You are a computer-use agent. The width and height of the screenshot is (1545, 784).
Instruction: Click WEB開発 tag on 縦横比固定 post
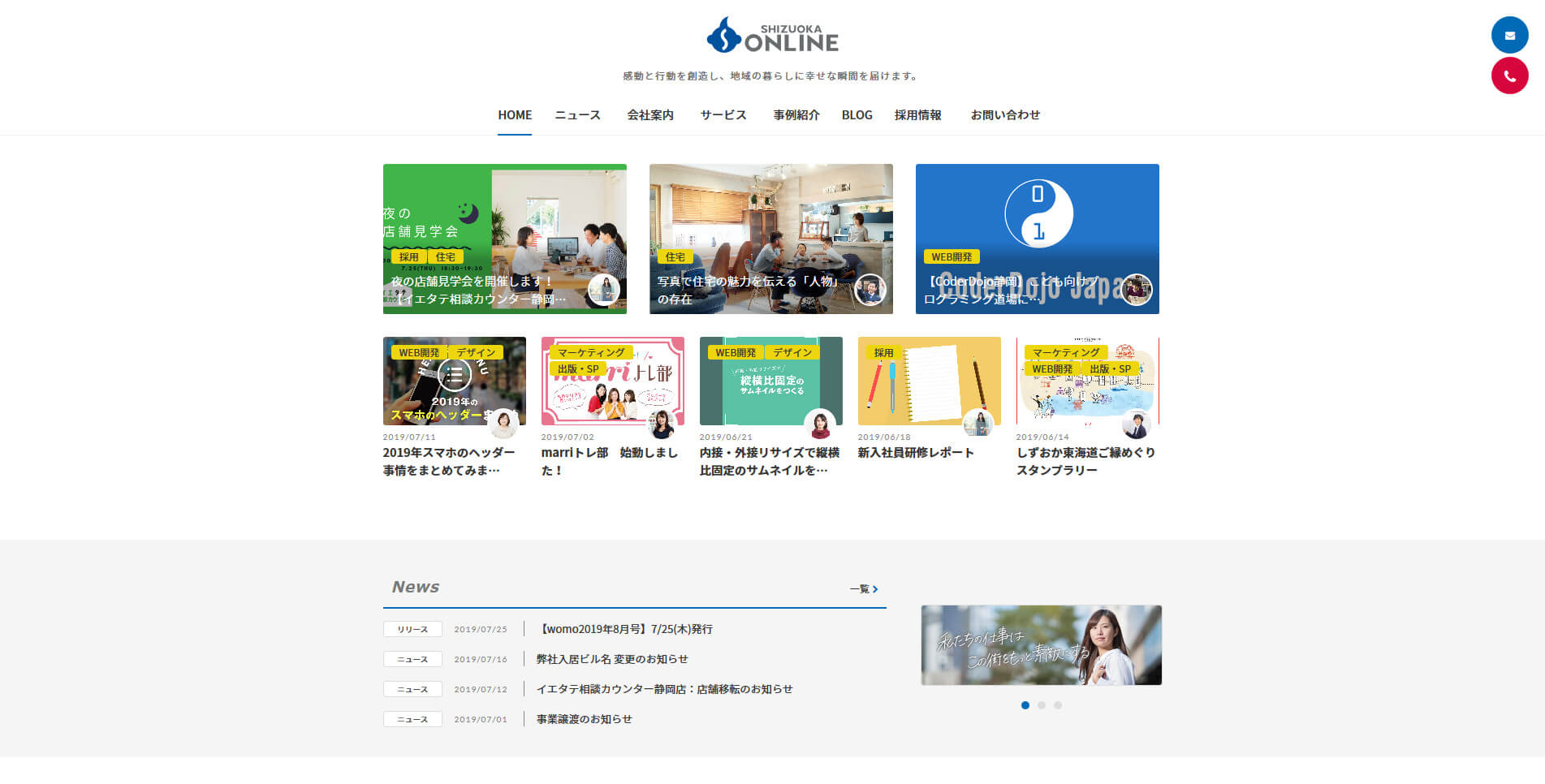pos(736,353)
